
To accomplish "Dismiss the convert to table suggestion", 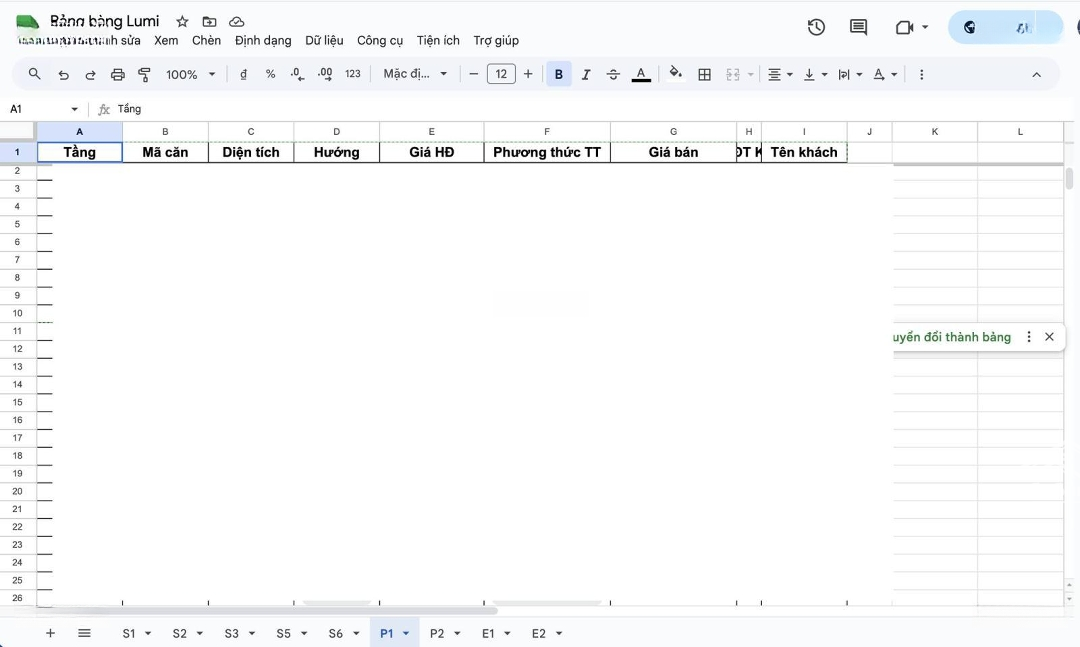I will click(1049, 337).
